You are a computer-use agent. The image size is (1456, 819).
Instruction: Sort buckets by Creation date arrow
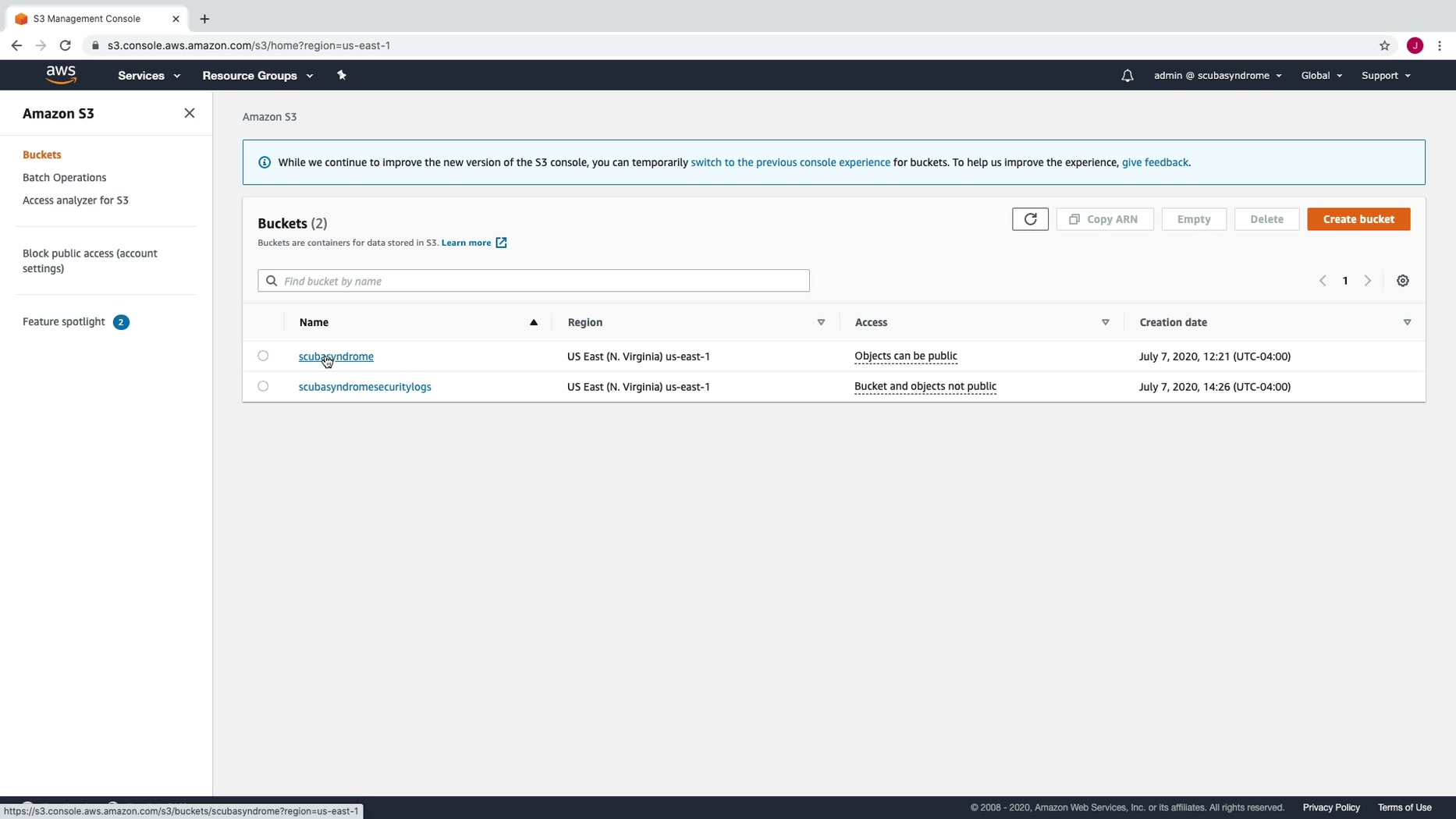point(1407,322)
